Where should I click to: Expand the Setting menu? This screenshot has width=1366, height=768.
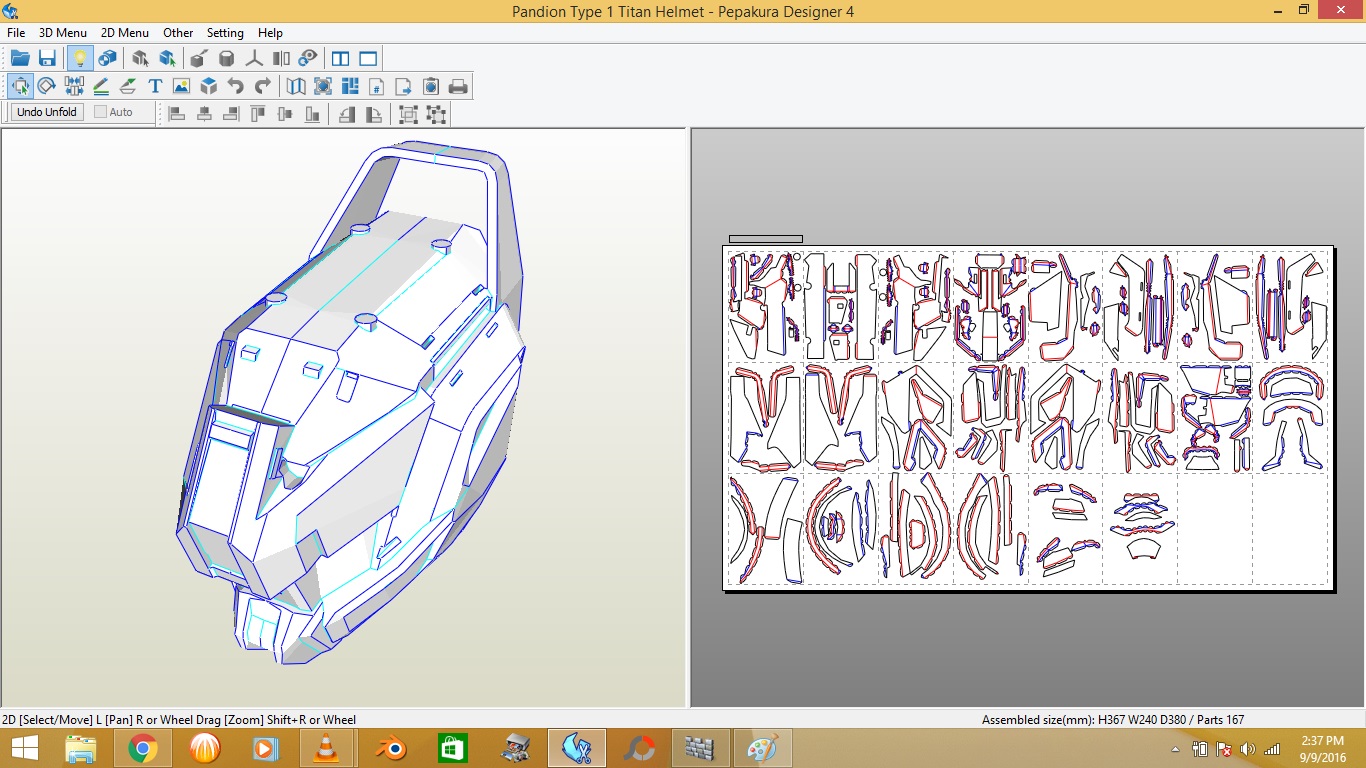pyautogui.click(x=225, y=33)
